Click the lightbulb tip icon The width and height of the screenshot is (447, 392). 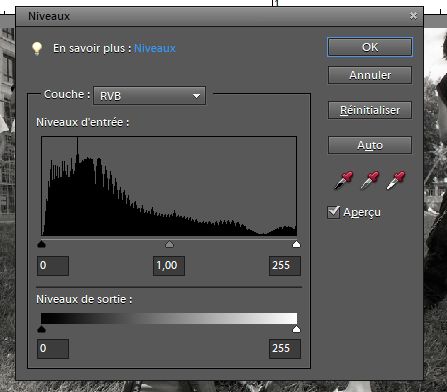coord(37,49)
